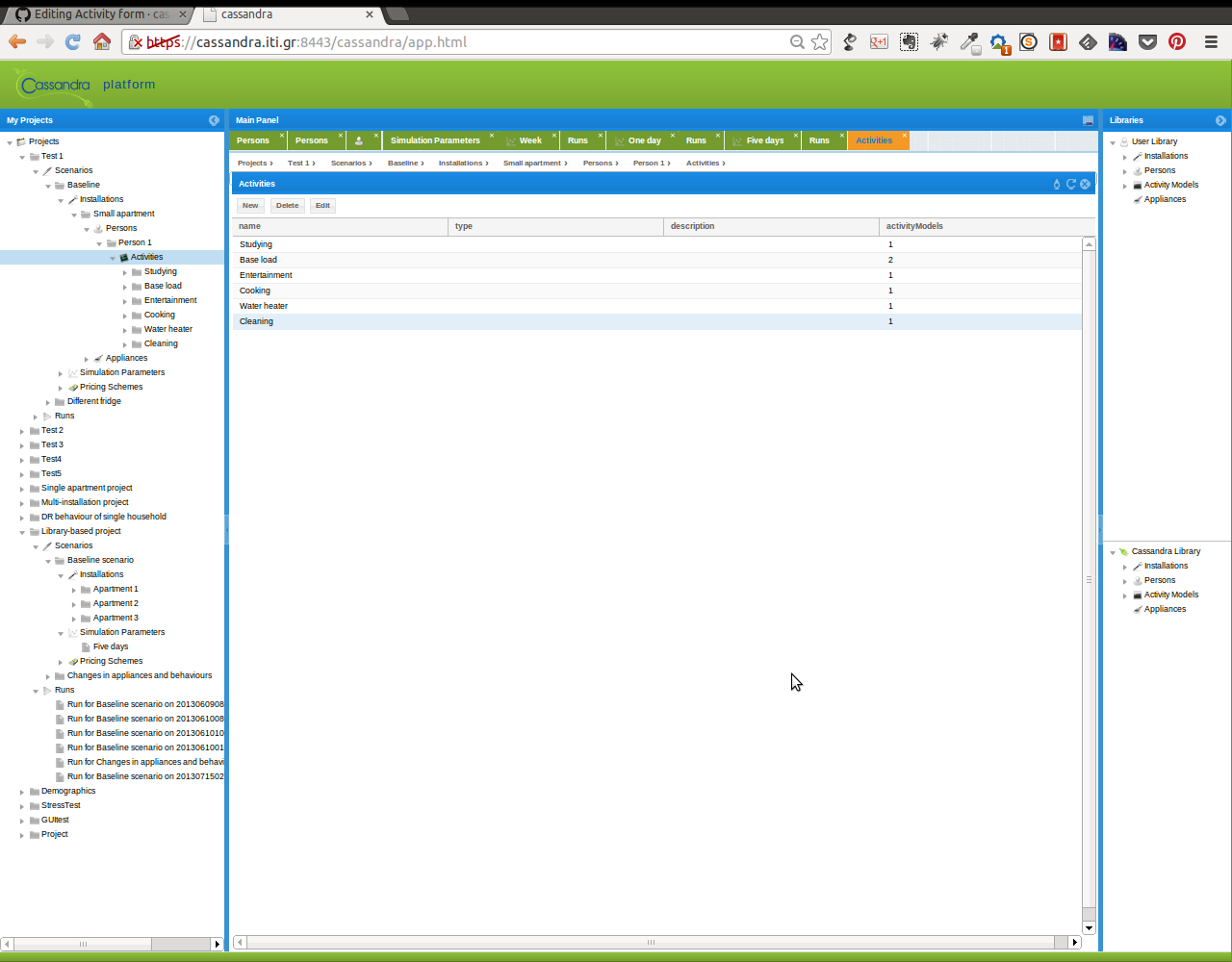Expand User Library Installations node
Viewport: 1232px width, 962px height.
1125,157
